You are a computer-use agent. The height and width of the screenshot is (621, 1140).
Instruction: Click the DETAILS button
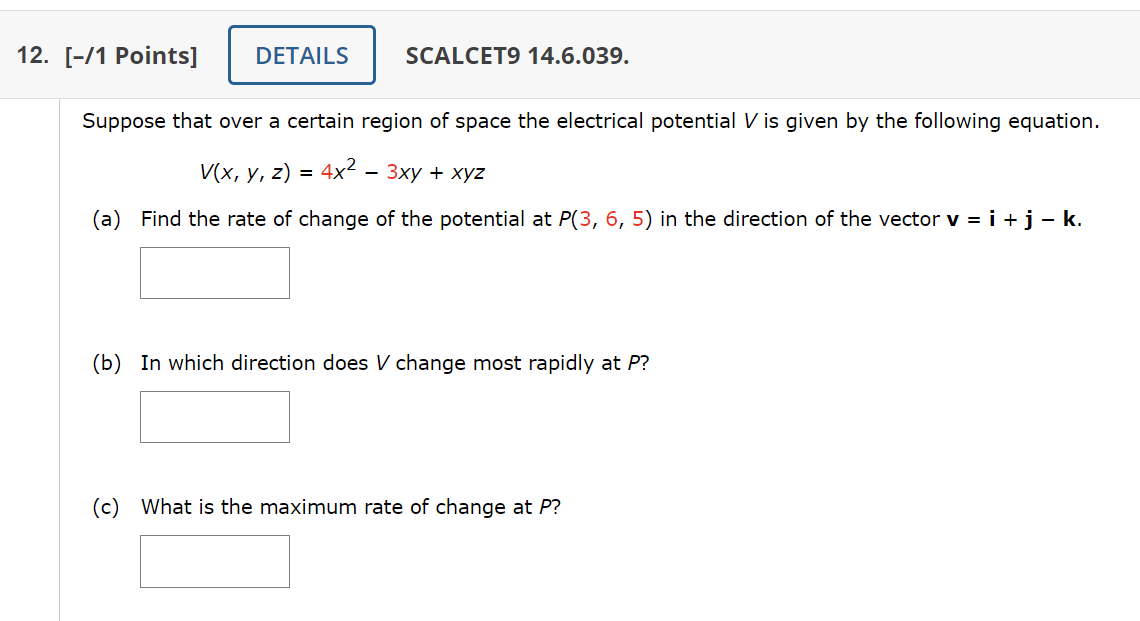tap(301, 55)
